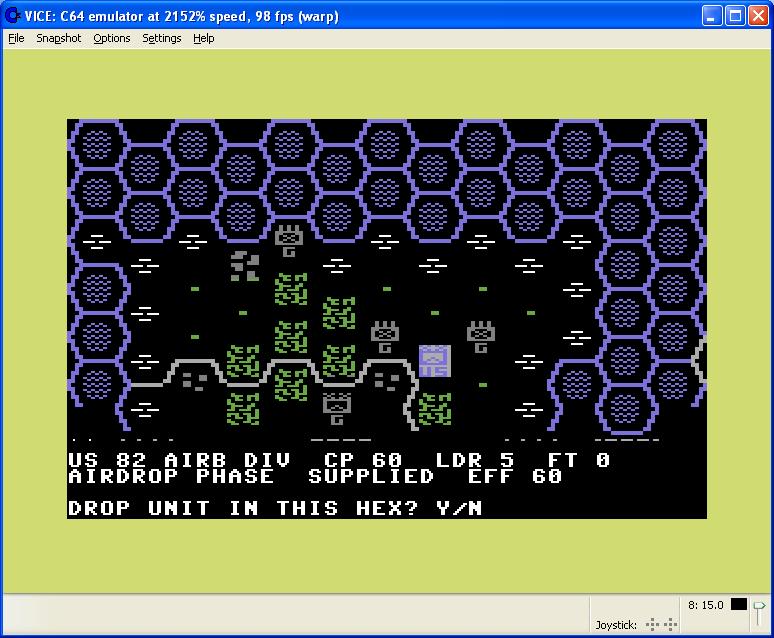Click the VICE application icon in title bar
This screenshot has height=638, width=774.
pyautogui.click(x=12, y=16)
